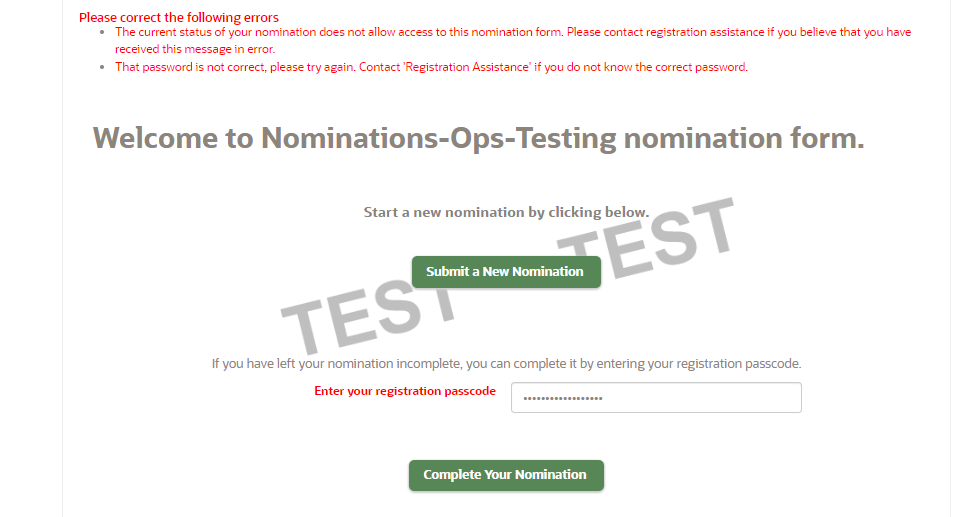Focus the registration passcode input field

click(656, 398)
